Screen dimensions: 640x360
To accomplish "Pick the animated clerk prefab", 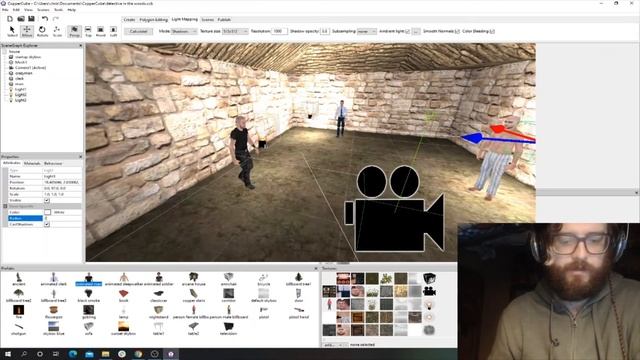I will [53, 280].
